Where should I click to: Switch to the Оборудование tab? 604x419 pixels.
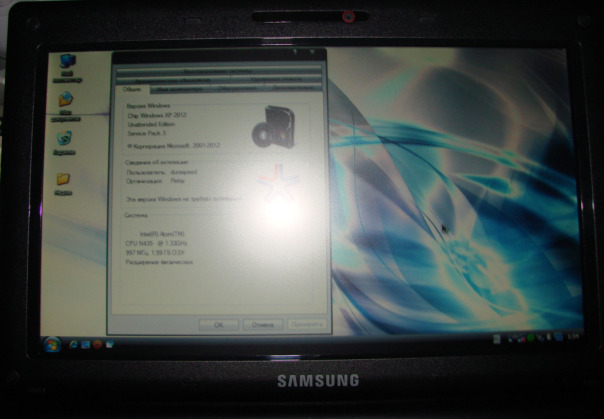click(x=237, y=88)
